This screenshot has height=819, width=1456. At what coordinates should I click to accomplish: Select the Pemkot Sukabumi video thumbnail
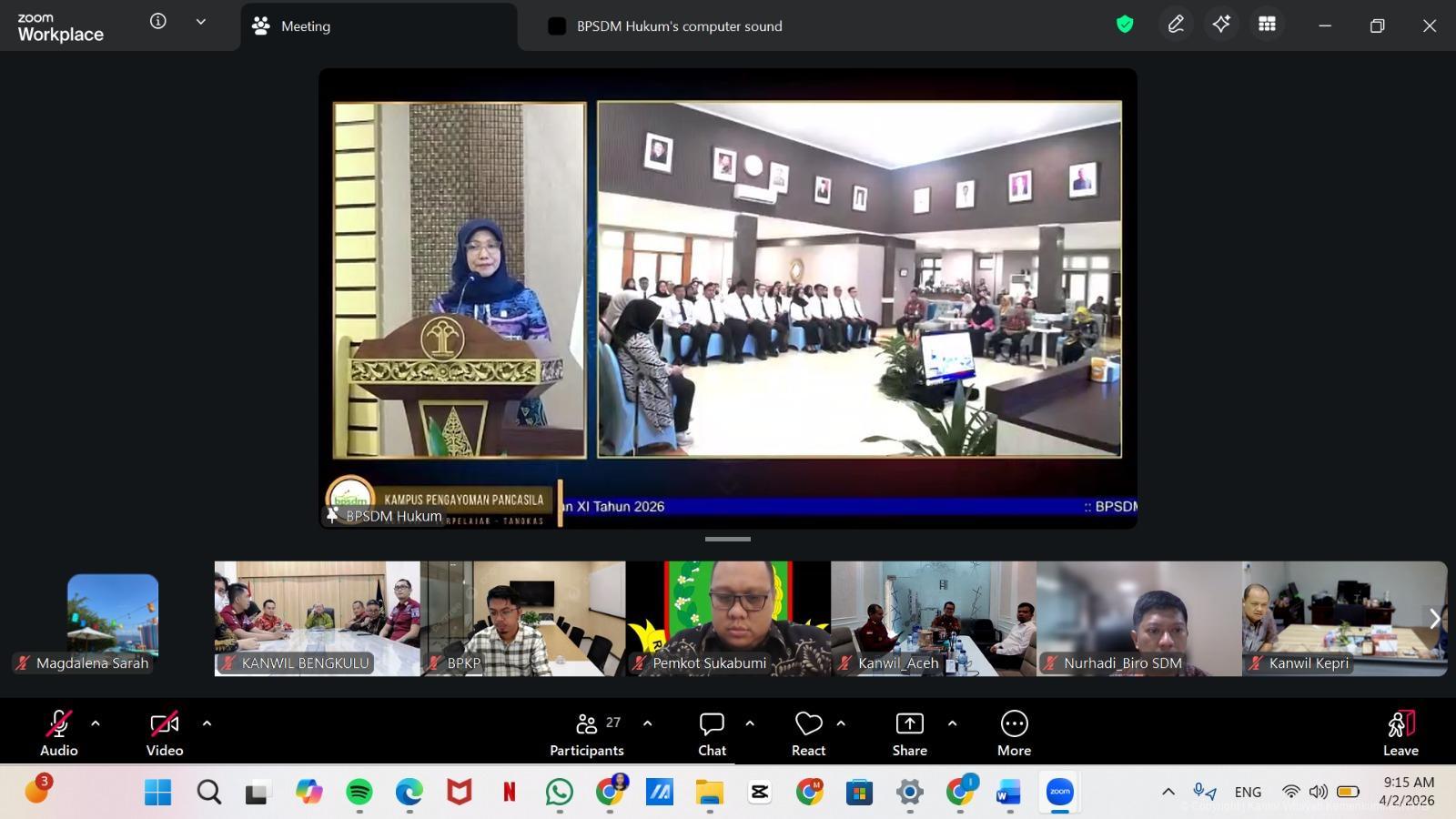(x=728, y=619)
